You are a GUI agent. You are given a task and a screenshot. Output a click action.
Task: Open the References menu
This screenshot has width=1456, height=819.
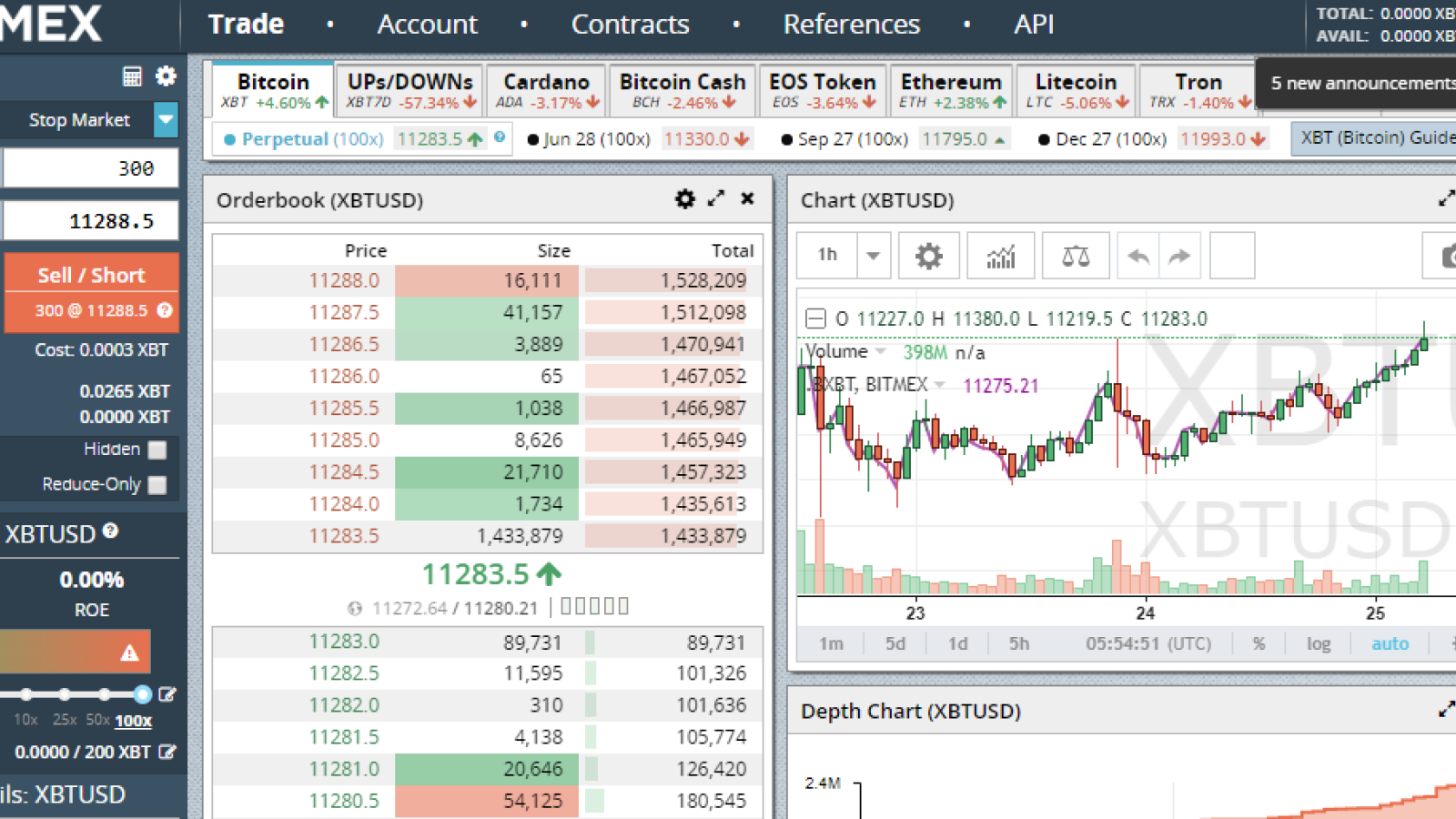point(852,25)
